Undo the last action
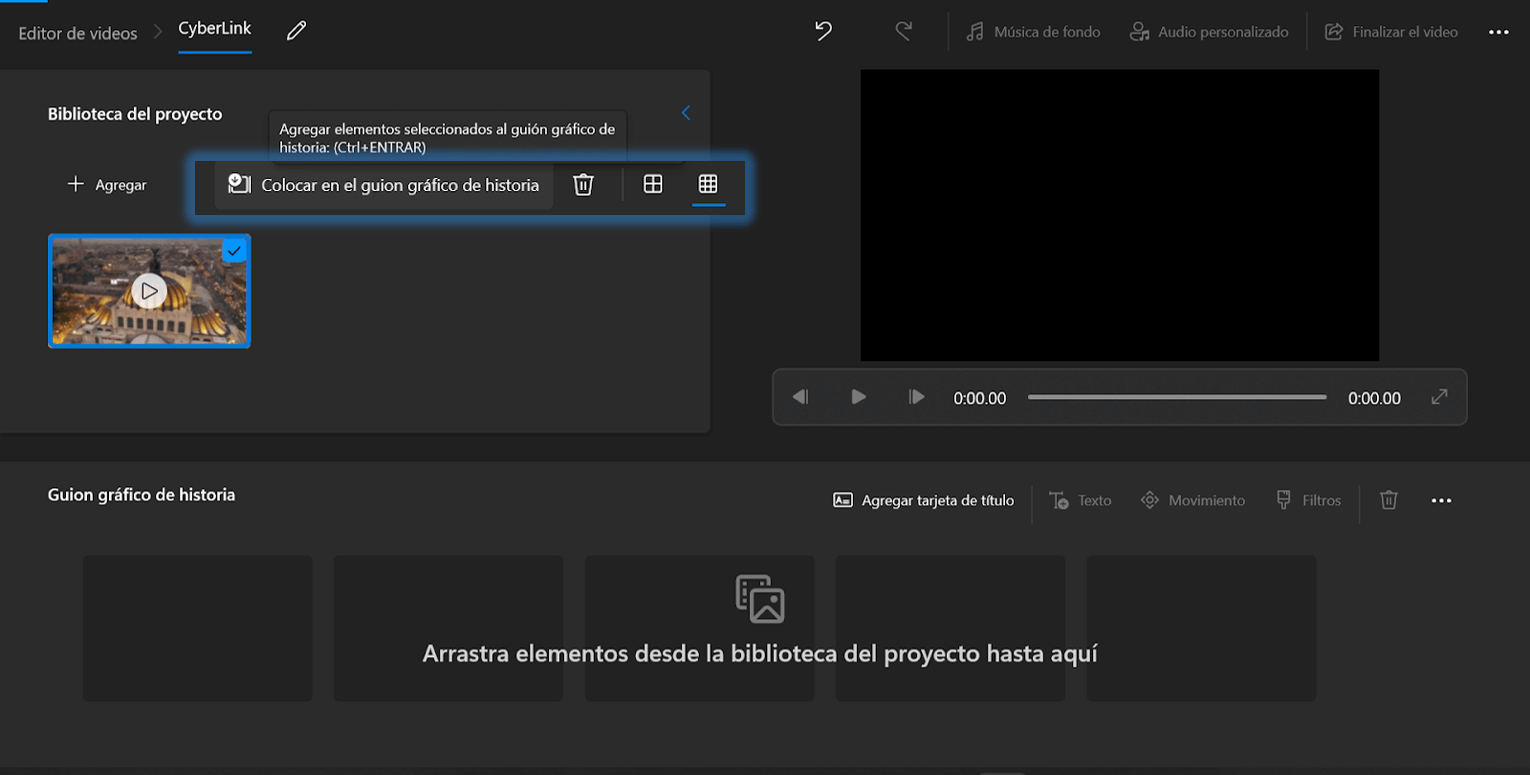The image size is (1530, 775). tap(823, 31)
